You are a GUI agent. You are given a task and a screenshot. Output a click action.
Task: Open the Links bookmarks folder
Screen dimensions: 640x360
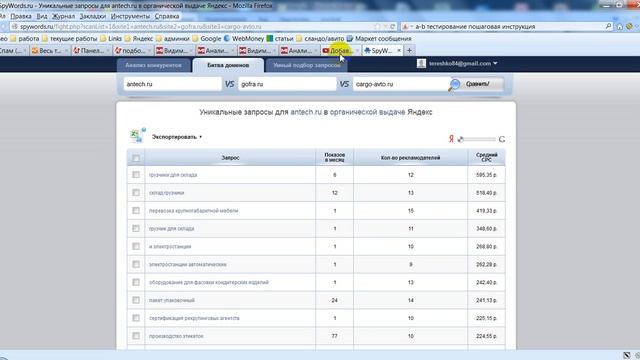click(x=111, y=38)
